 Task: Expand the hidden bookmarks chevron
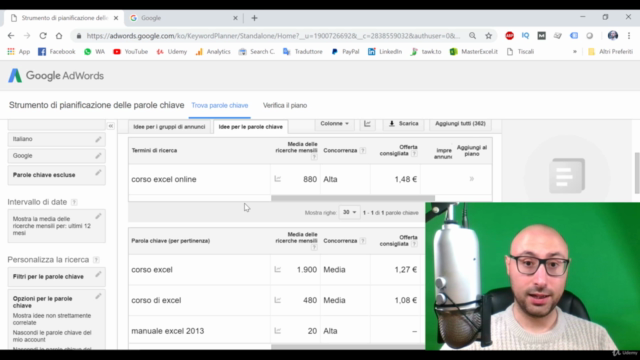tap(575, 52)
